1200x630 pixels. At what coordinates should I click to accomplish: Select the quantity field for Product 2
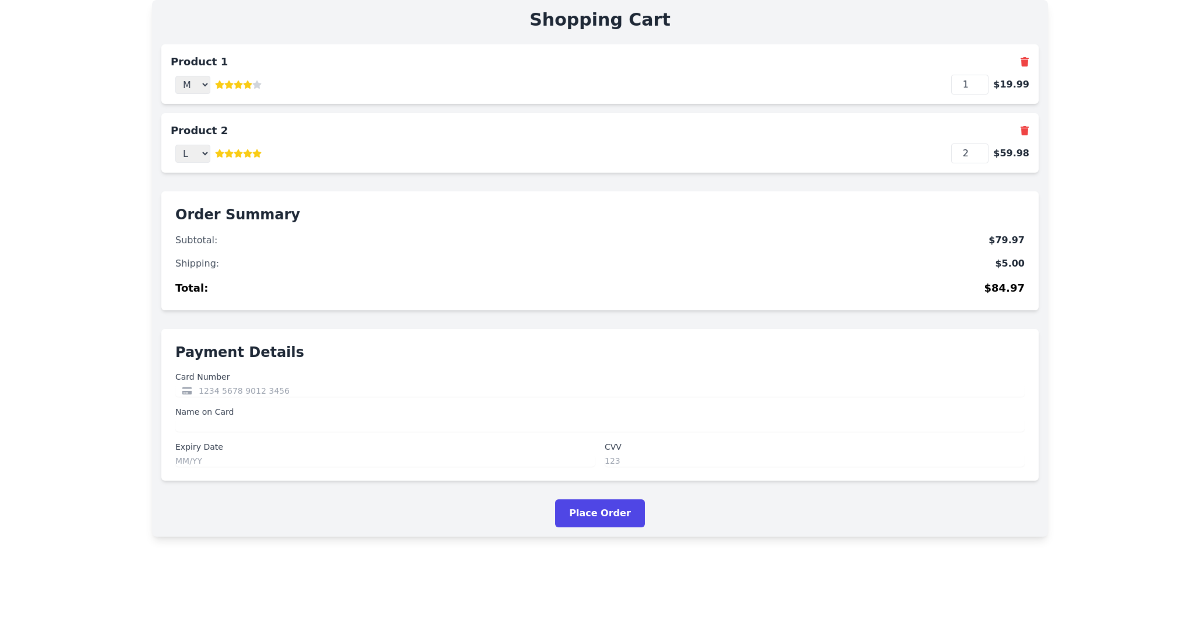point(969,152)
